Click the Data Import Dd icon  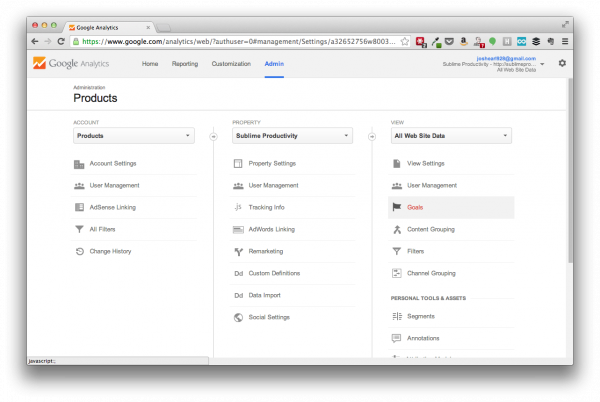[238, 295]
